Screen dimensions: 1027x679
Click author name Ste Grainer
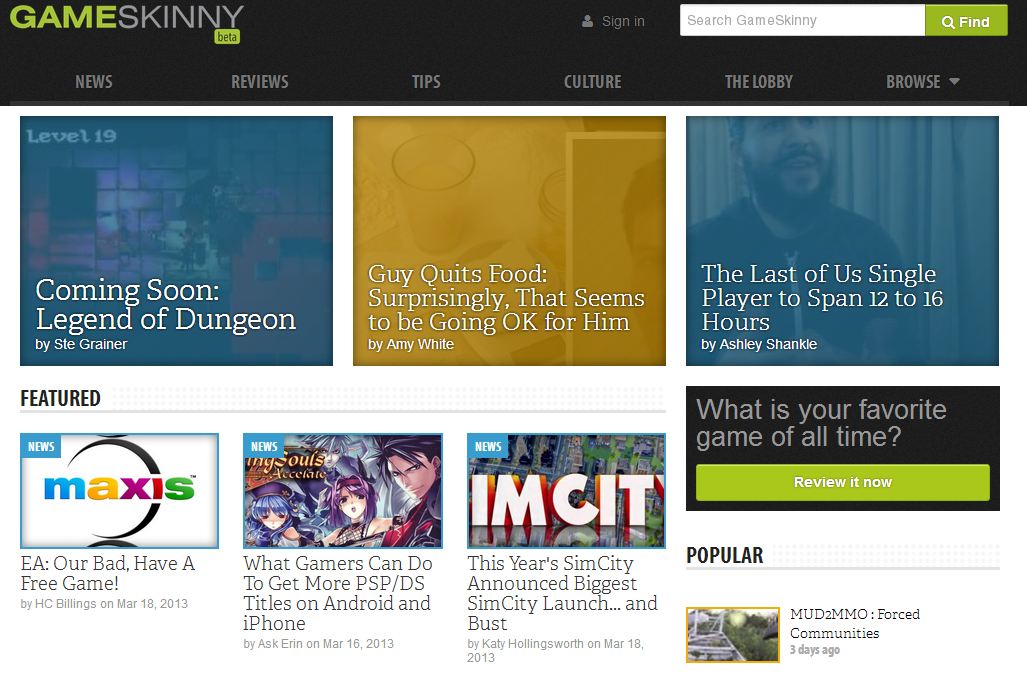pyautogui.click(x=90, y=344)
